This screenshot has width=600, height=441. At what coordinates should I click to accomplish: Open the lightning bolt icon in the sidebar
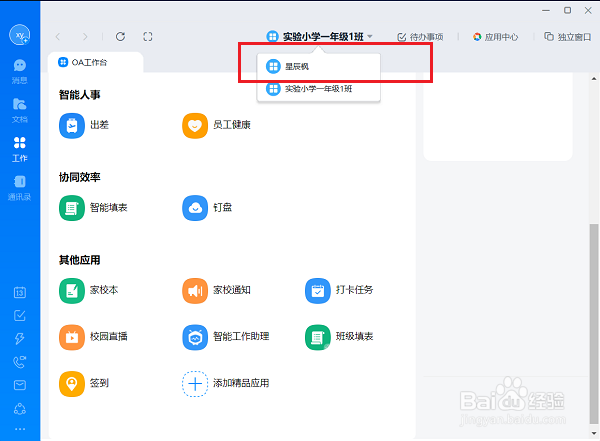(20, 338)
